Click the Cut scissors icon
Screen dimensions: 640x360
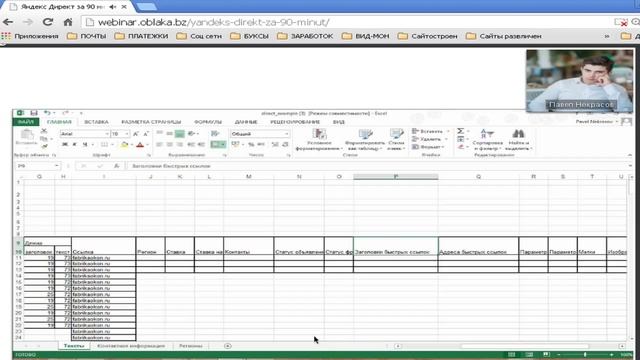[x=44, y=131]
